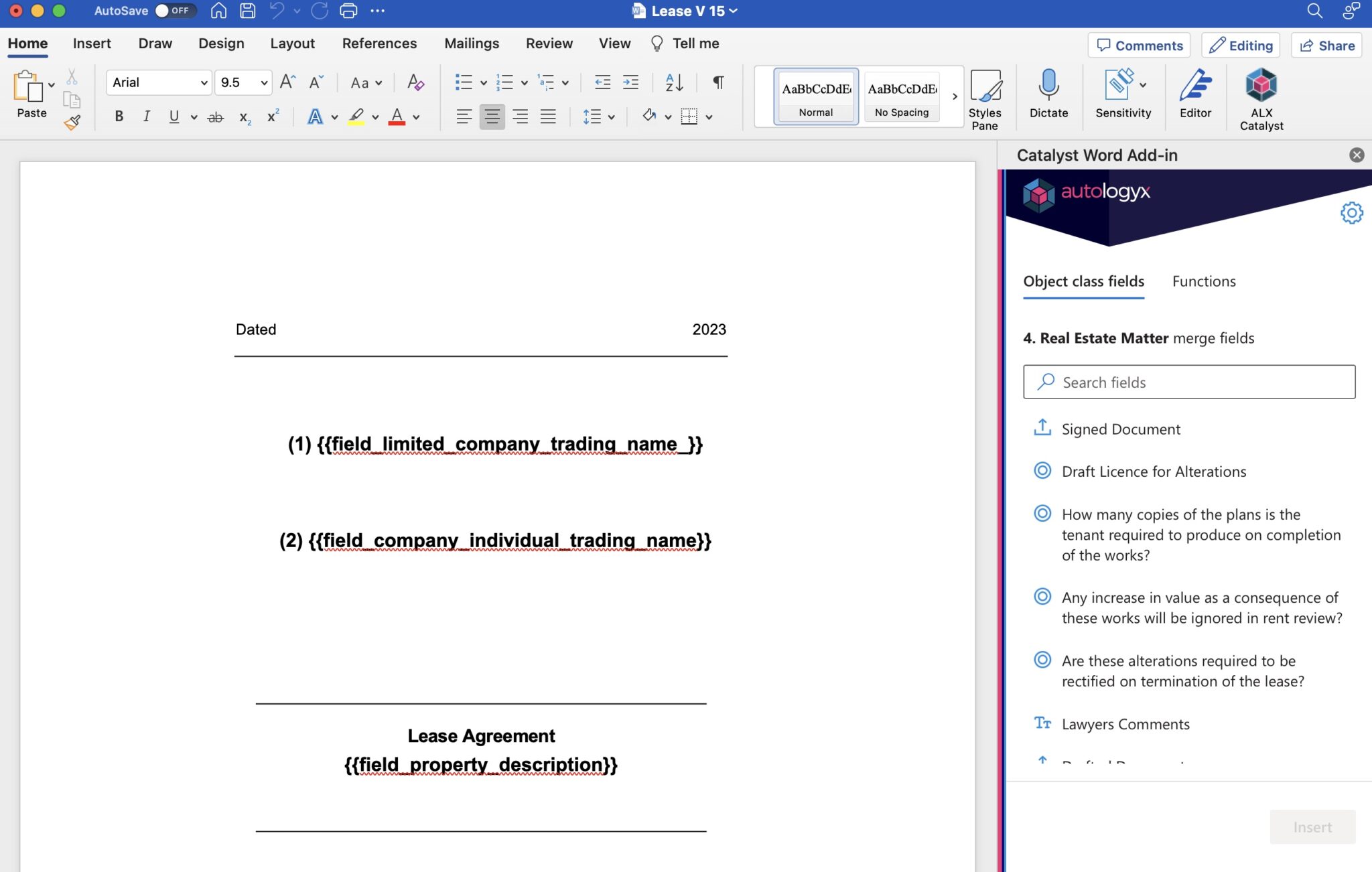The width and height of the screenshot is (1372, 872).
Task: Open the font size dropdown
Action: [x=264, y=83]
